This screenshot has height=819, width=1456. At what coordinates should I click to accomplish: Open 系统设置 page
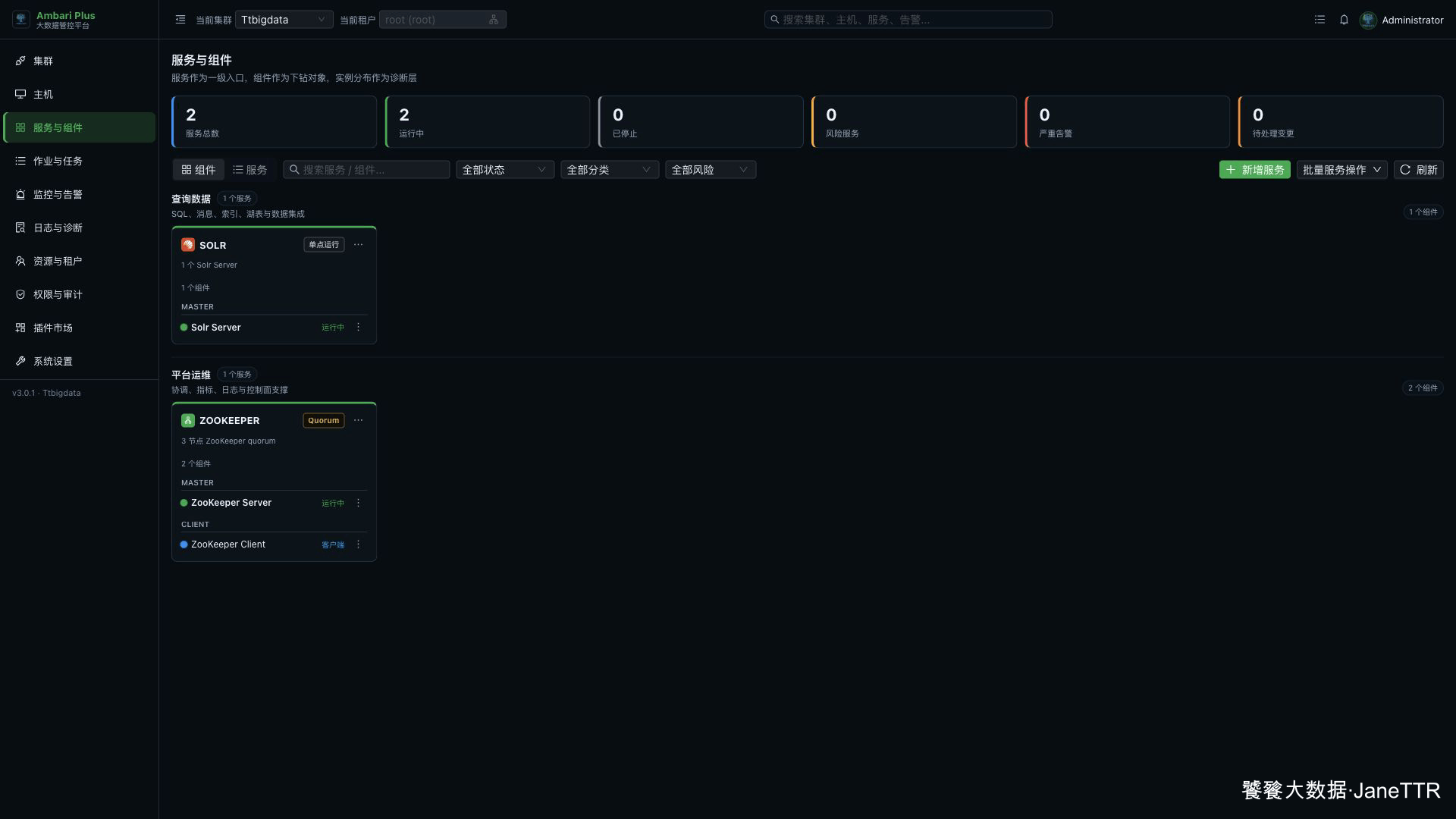click(x=79, y=361)
